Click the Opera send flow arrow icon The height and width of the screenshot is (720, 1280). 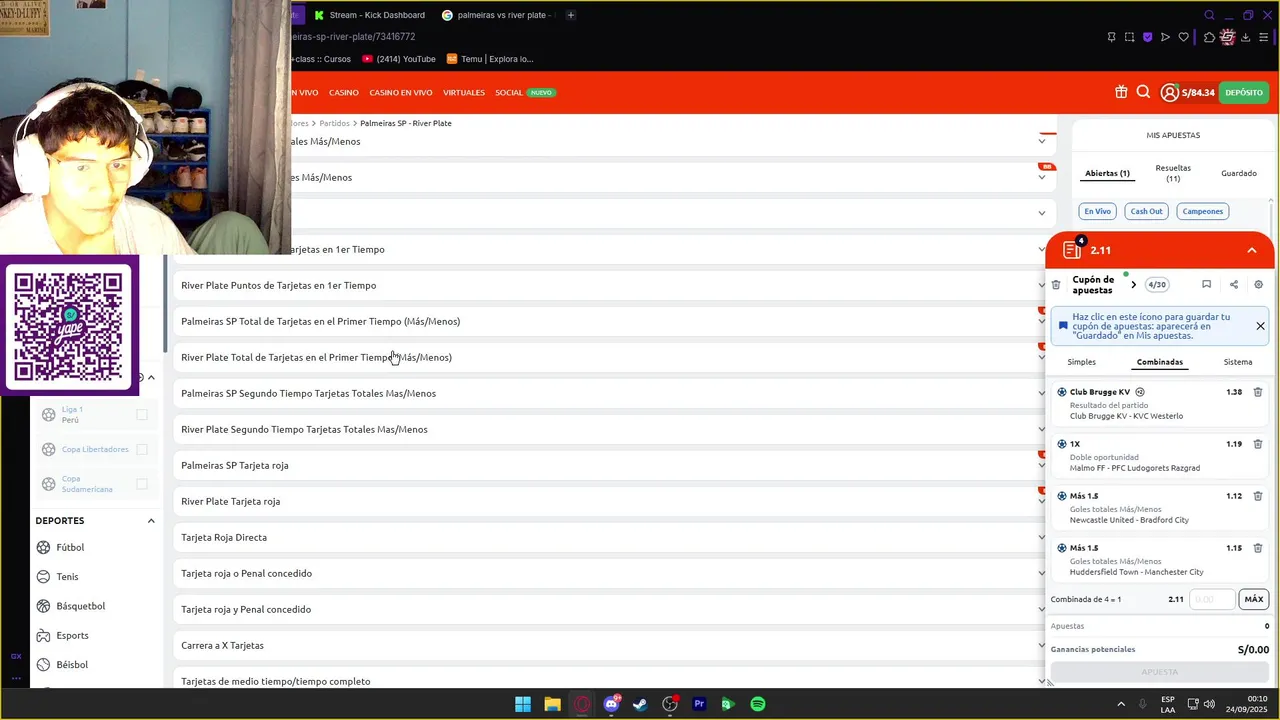pos(1165,37)
